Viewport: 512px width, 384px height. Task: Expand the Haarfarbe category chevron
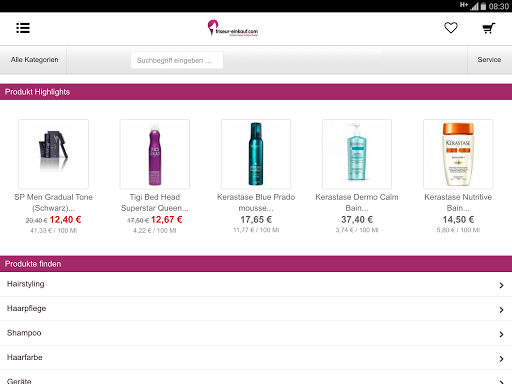coord(501,359)
